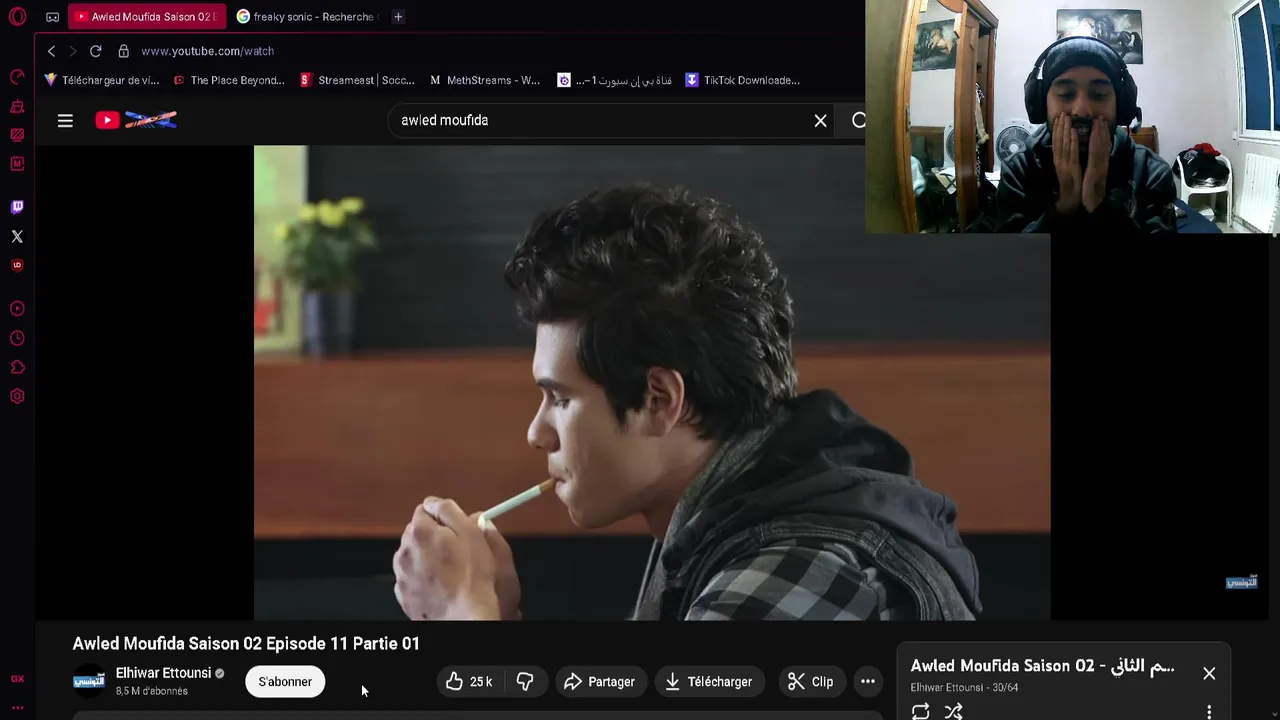Screen dimensions: 1280x720
Task: Click the GX Corner icon at sidebar bottom
Action: pyautogui.click(x=17, y=679)
